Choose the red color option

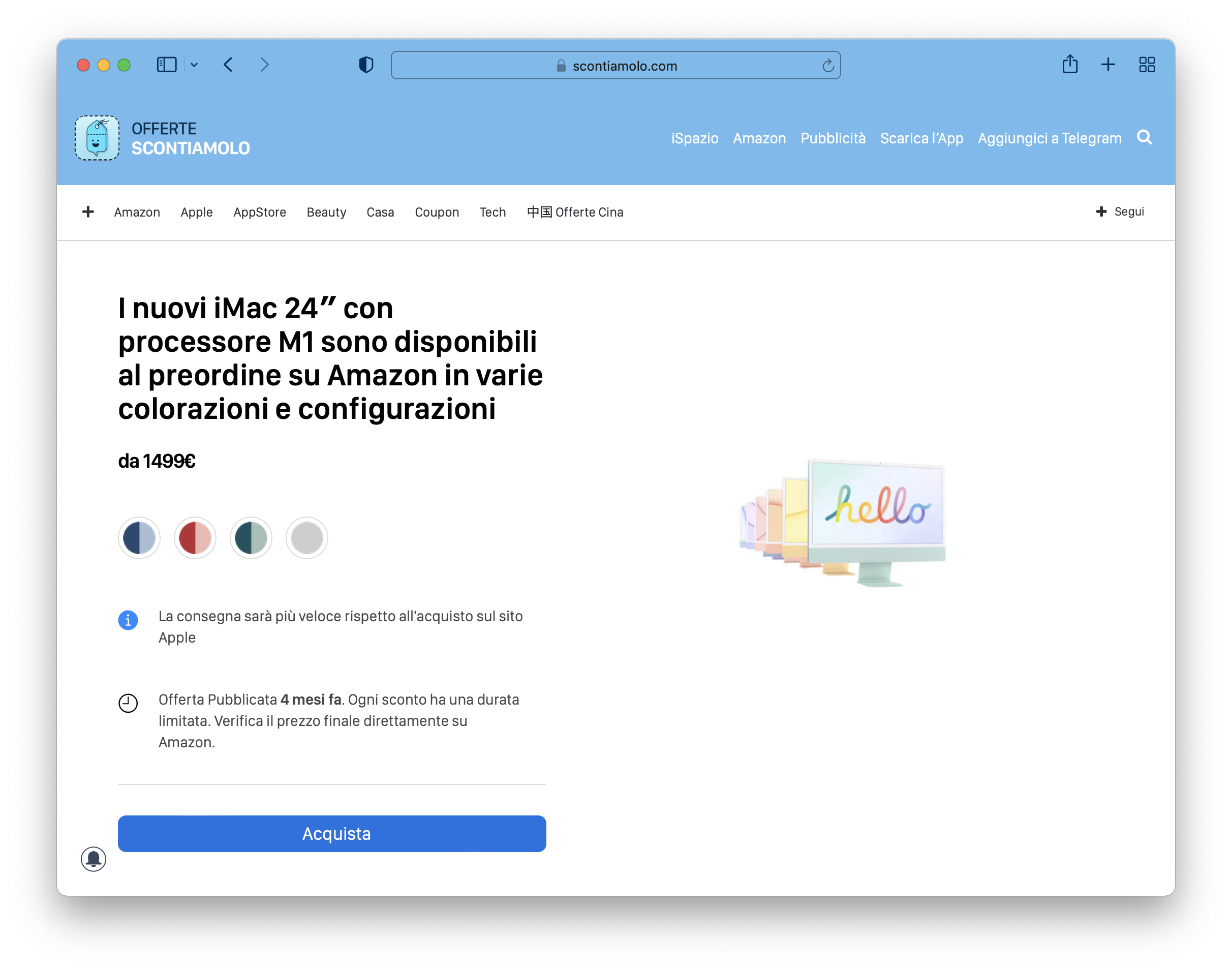(195, 538)
